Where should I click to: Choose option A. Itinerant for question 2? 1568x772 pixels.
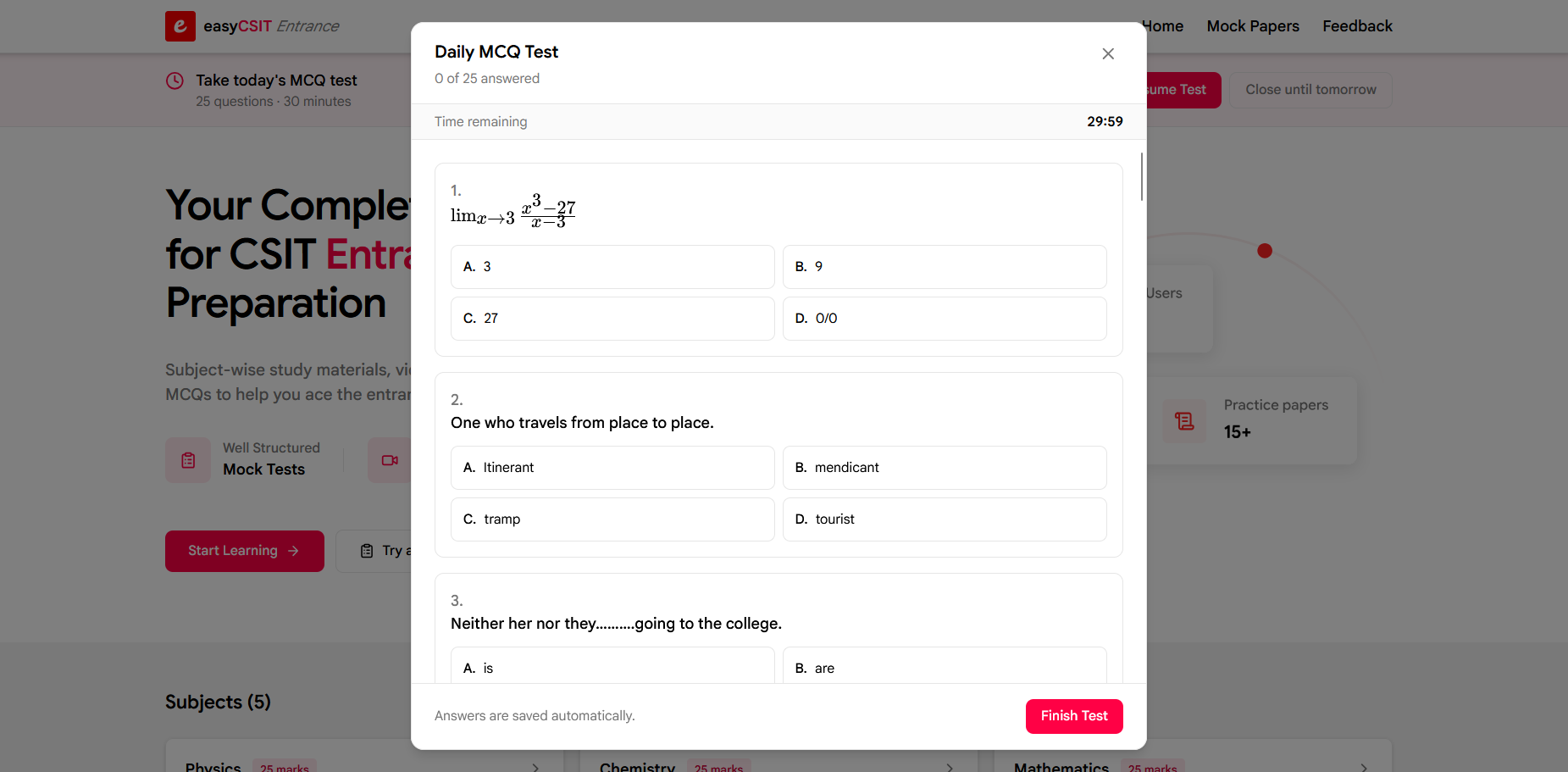(612, 468)
